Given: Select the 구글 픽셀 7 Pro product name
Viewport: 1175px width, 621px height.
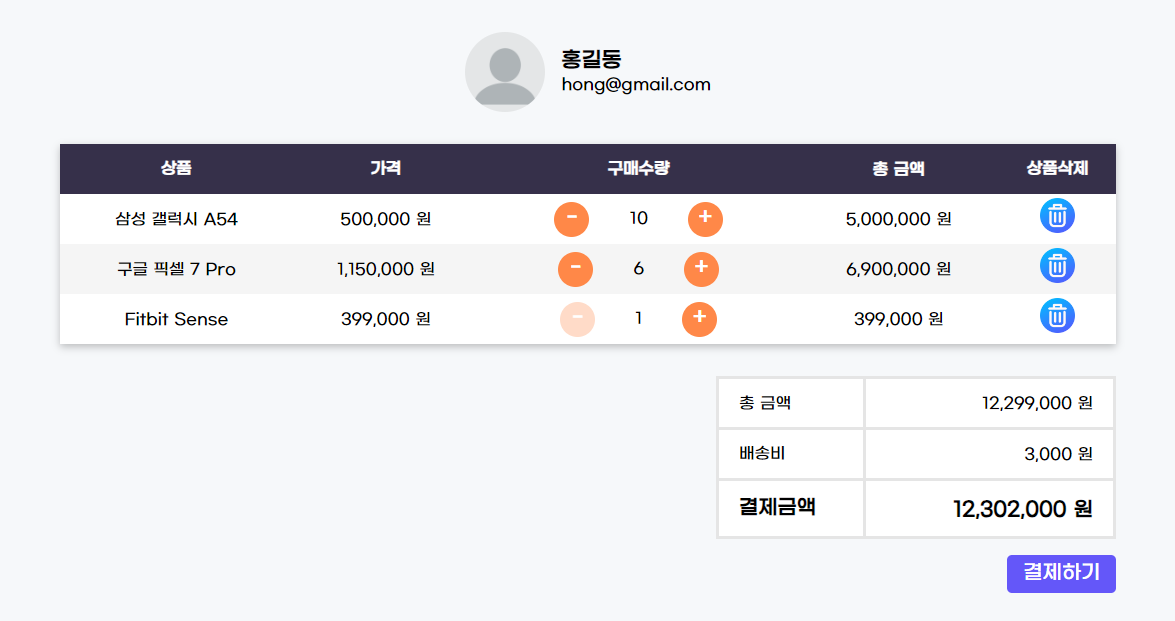Looking at the screenshot, I should tap(176, 269).
